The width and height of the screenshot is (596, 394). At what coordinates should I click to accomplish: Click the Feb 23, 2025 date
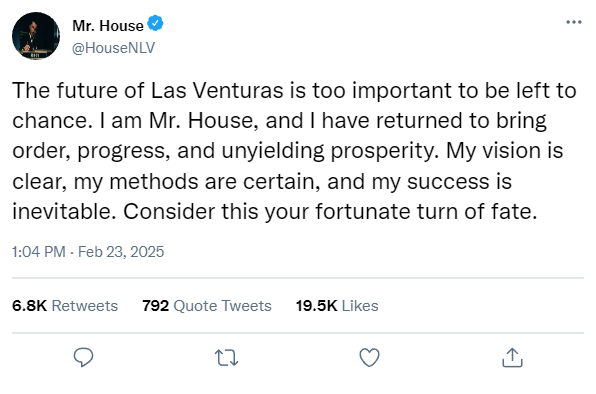click(x=121, y=252)
